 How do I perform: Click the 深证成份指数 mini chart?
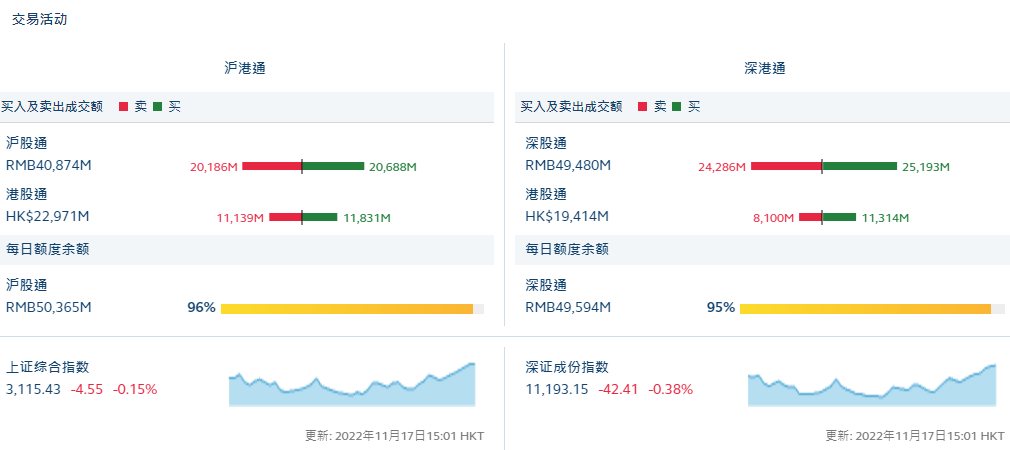tap(871, 386)
